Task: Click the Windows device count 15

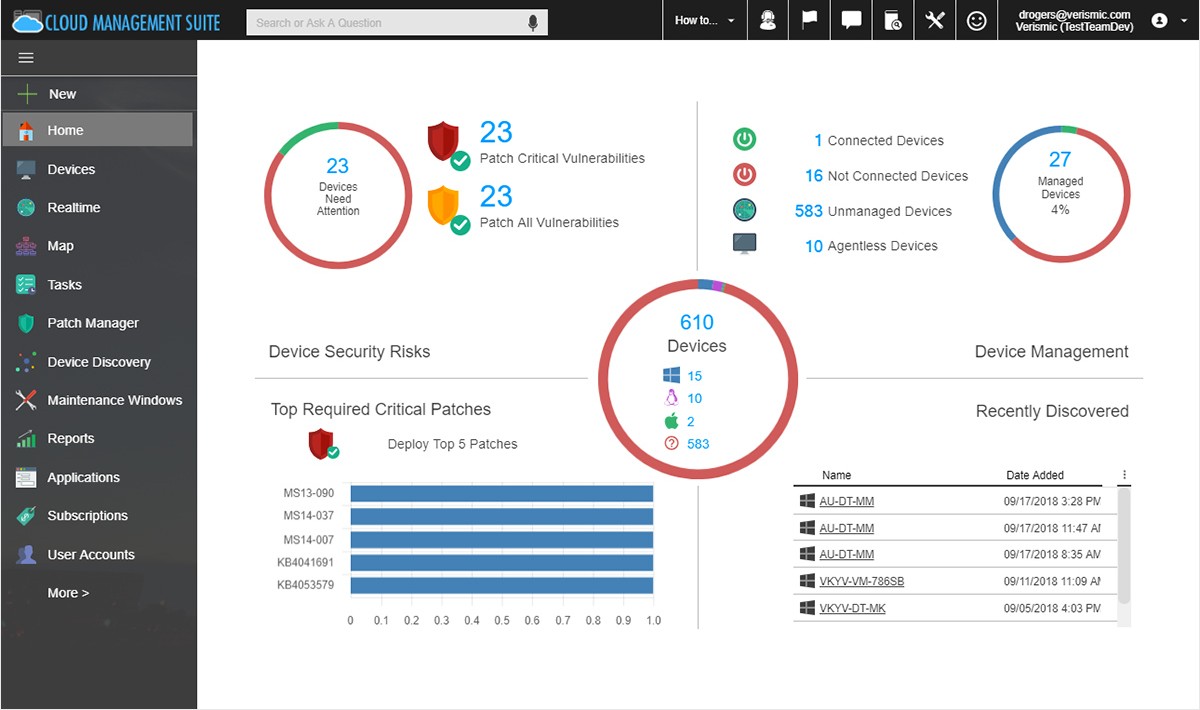Action: (x=695, y=376)
